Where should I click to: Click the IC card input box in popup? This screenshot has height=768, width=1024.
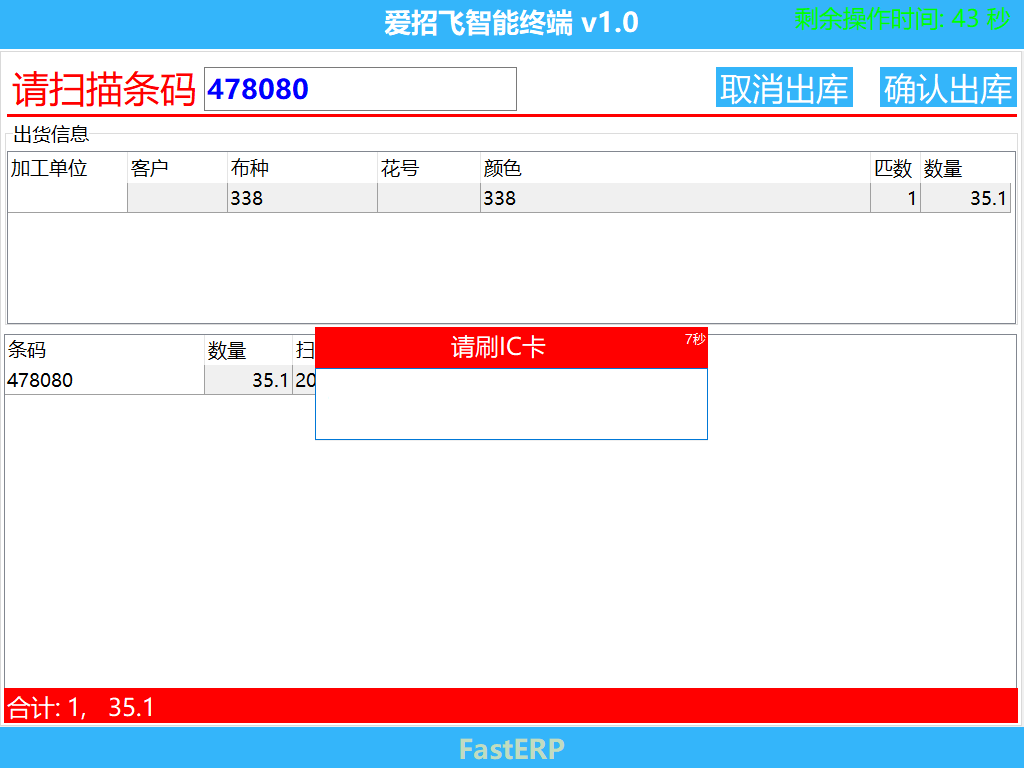511,404
